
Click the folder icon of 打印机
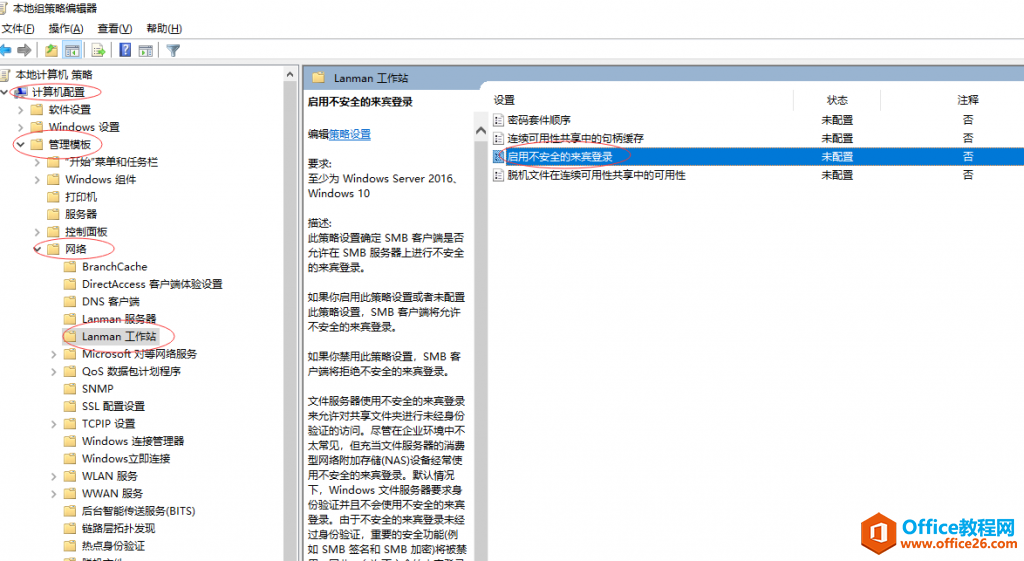click(x=54, y=197)
